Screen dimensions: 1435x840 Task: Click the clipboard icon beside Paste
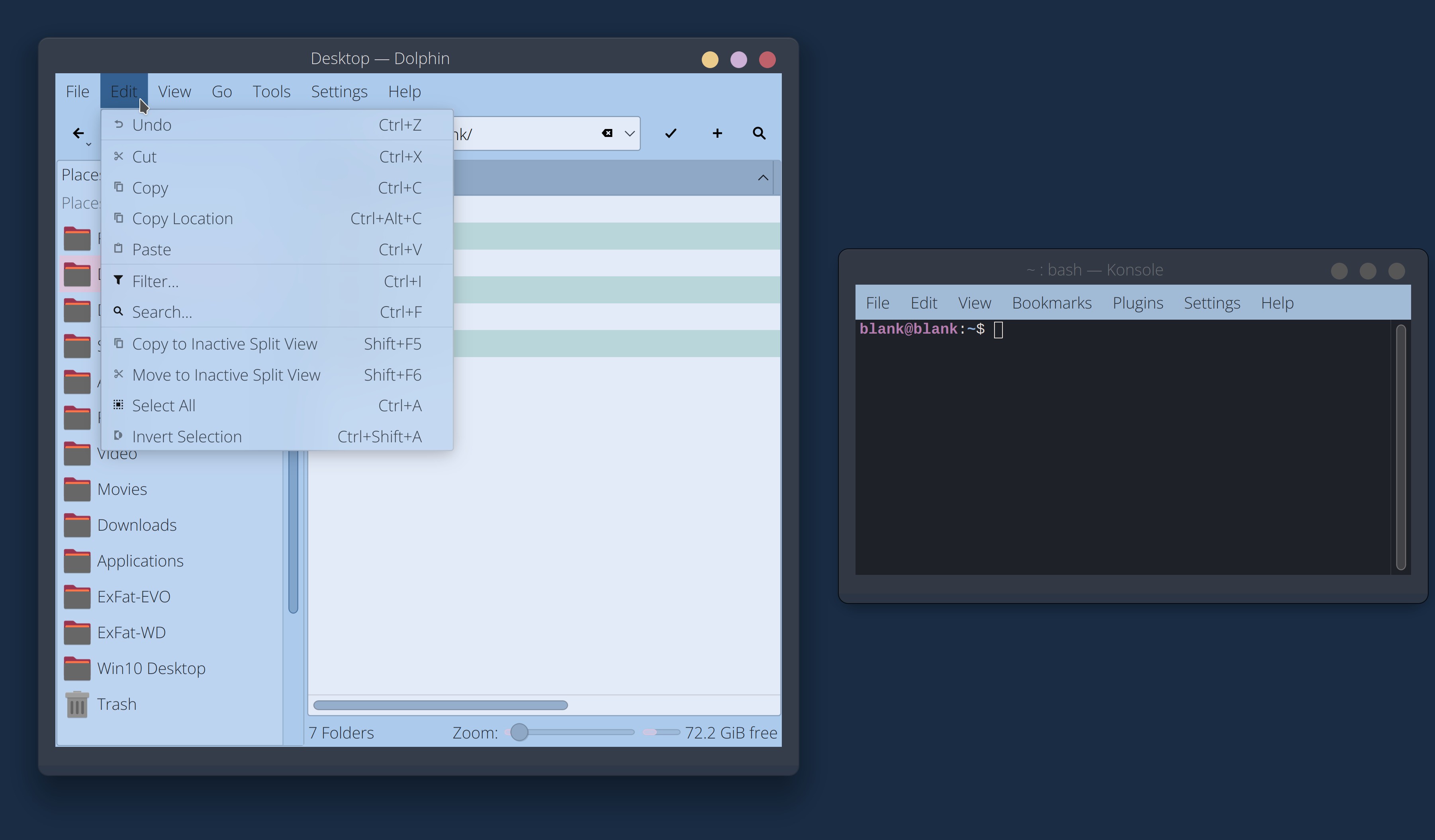tap(118, 248)
